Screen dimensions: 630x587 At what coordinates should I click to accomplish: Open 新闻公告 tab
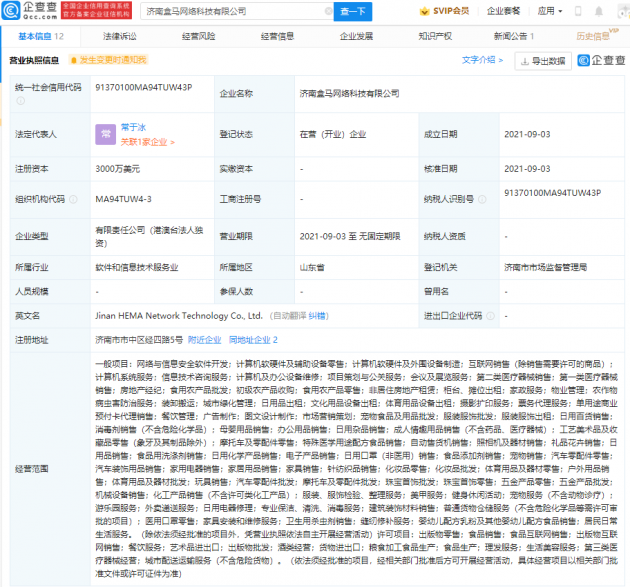(514, 37)
